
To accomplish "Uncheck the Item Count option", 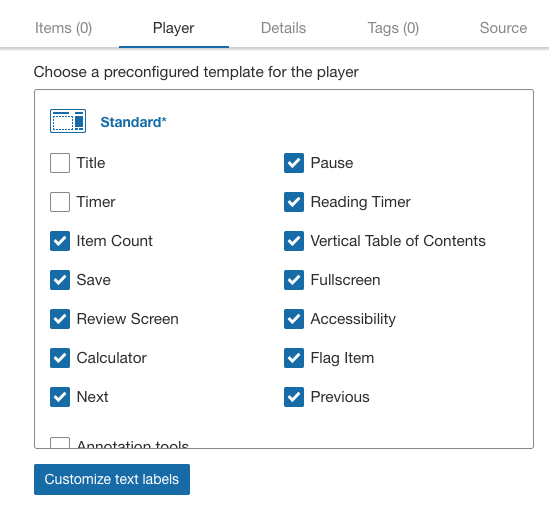I will 60,241.
